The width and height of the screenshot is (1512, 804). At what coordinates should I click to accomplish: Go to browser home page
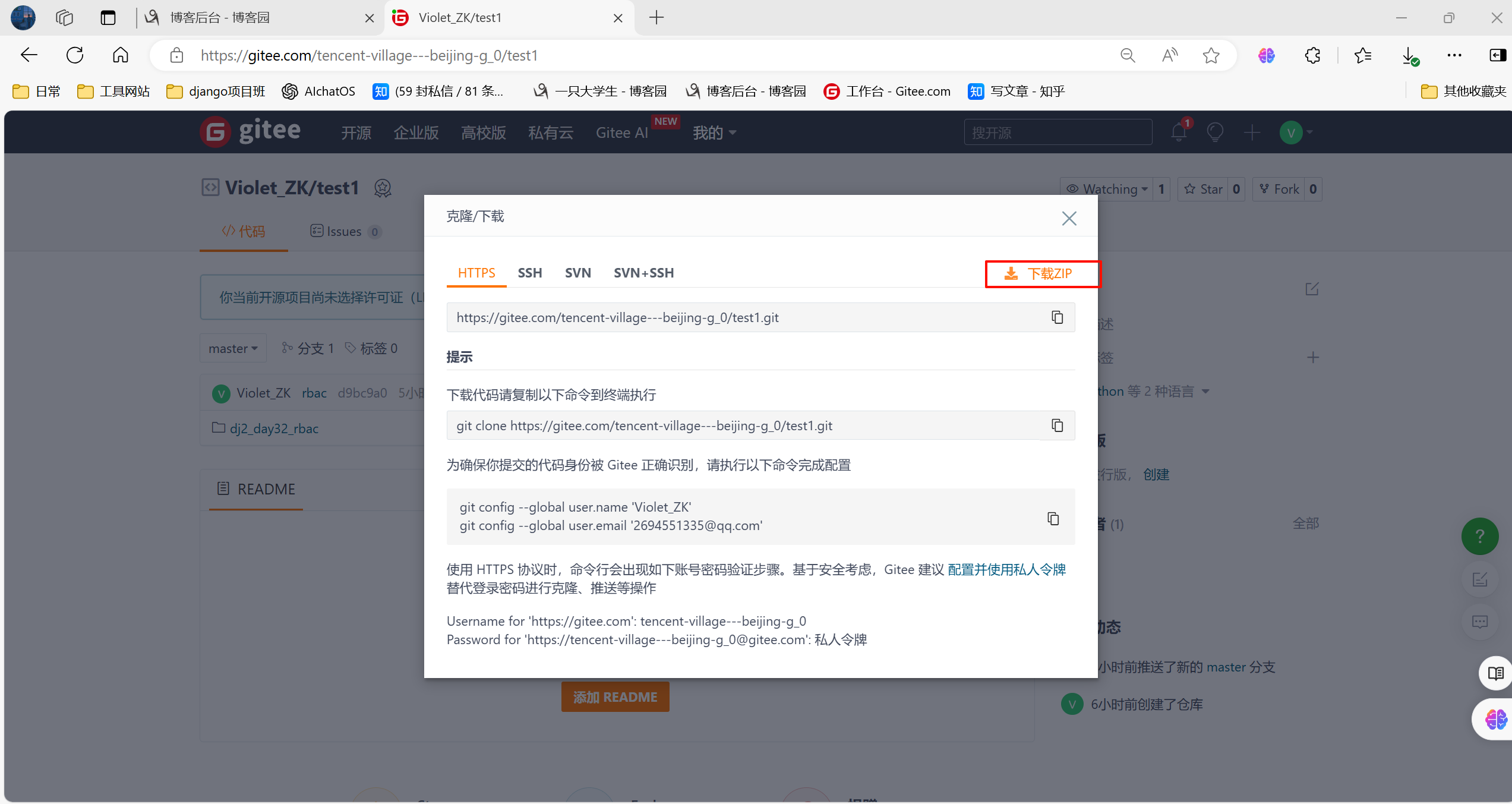(x=121, y=55)
